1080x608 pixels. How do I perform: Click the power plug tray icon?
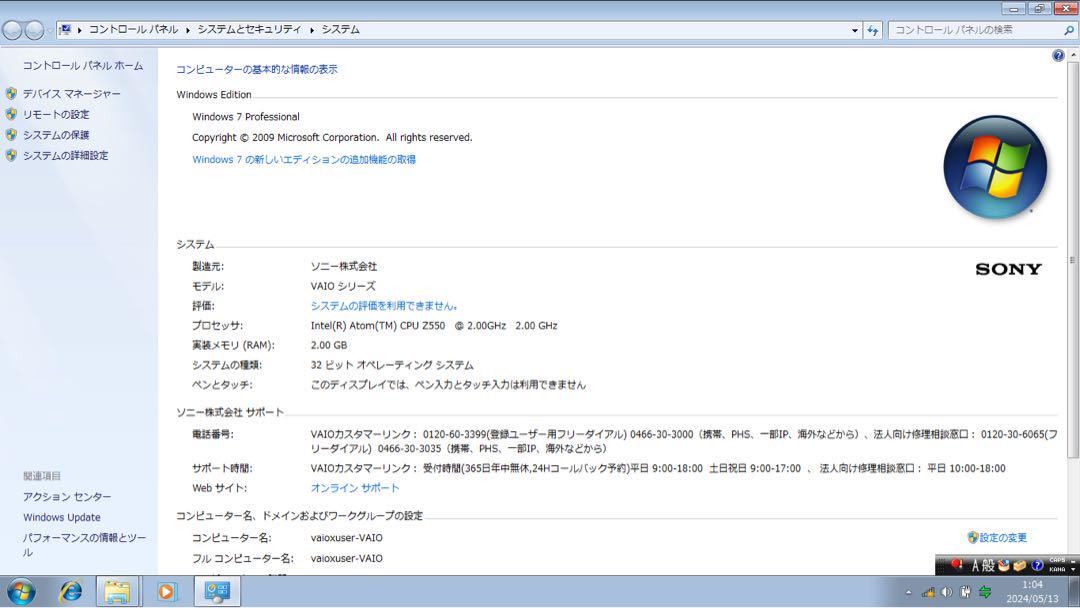[x=966, y=592]
